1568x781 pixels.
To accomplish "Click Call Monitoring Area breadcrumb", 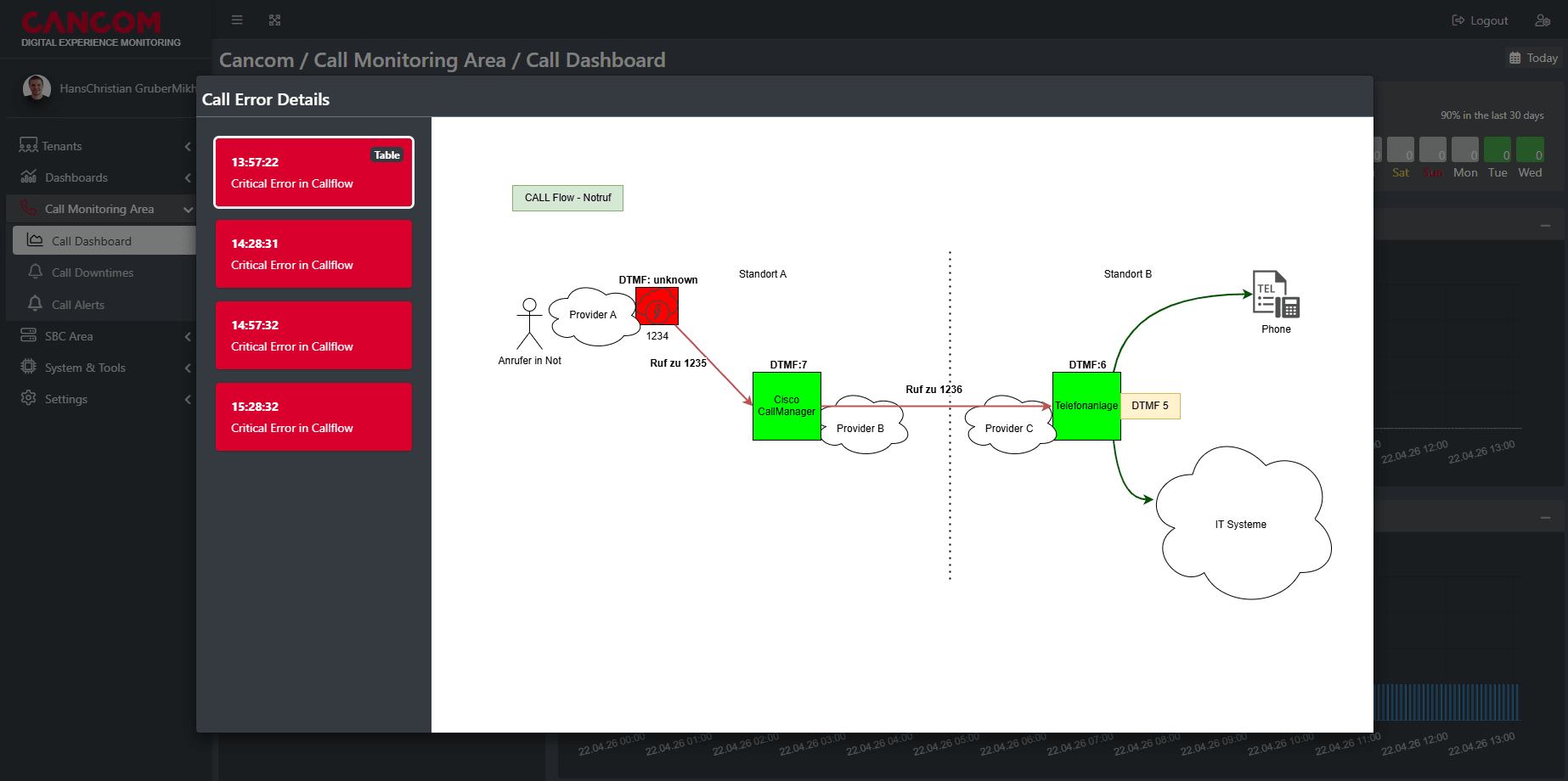I will point(409,60).
